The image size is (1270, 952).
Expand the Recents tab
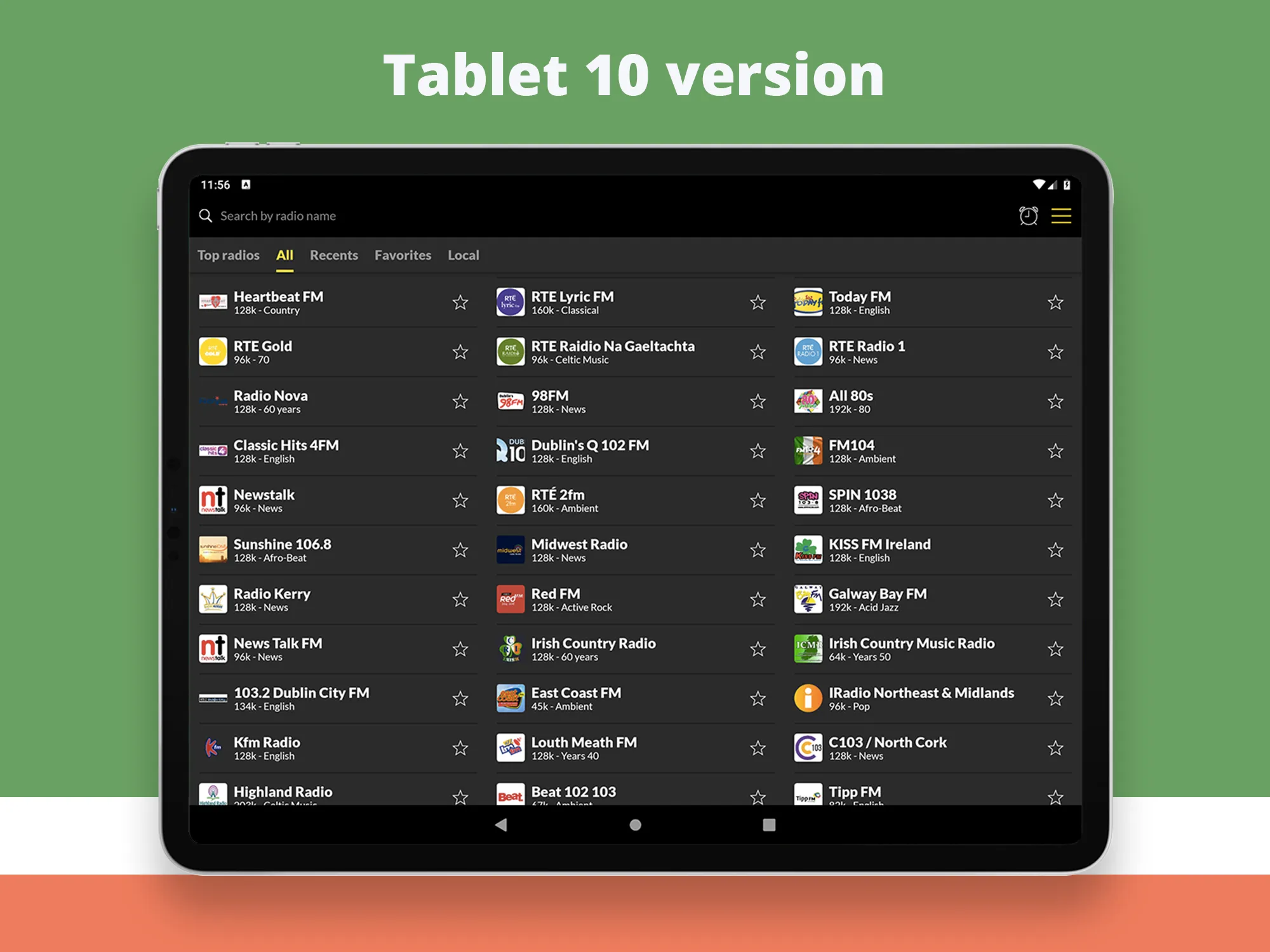pyautogui.click(x=335, y=254)
